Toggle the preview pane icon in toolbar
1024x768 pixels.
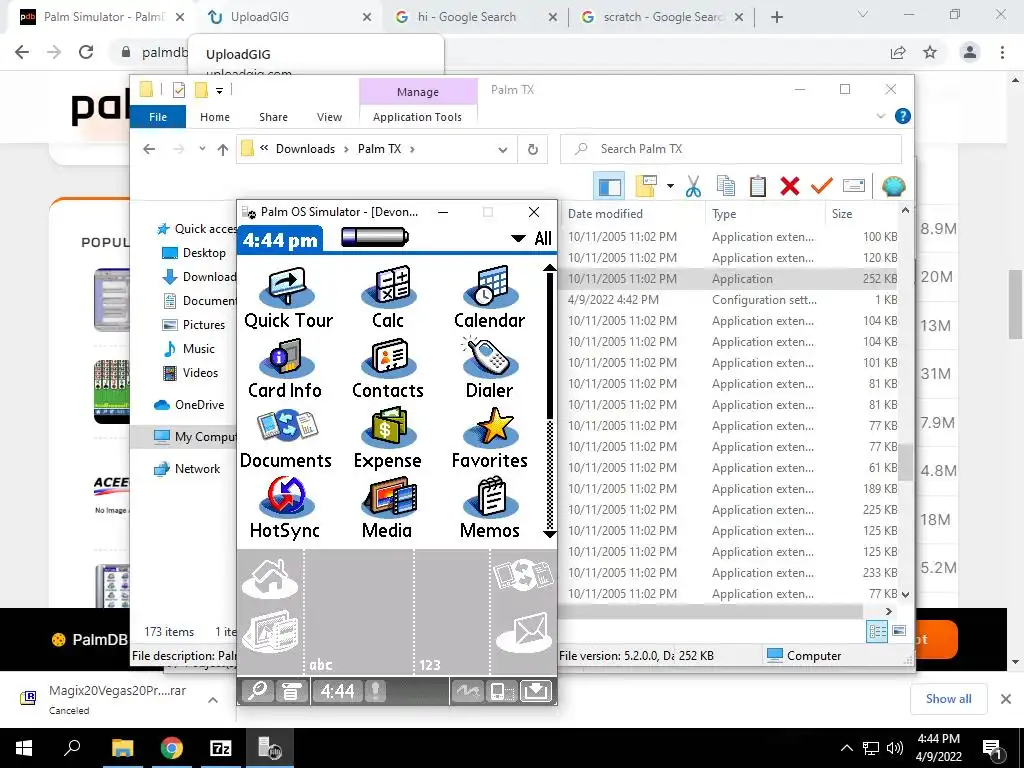609,187
